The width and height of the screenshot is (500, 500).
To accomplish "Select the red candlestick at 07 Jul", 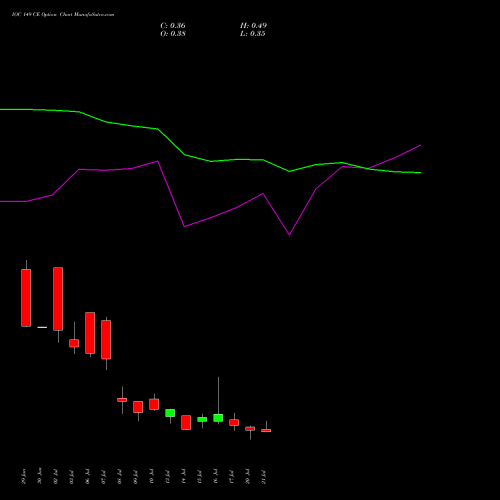I will pos(106,339).
